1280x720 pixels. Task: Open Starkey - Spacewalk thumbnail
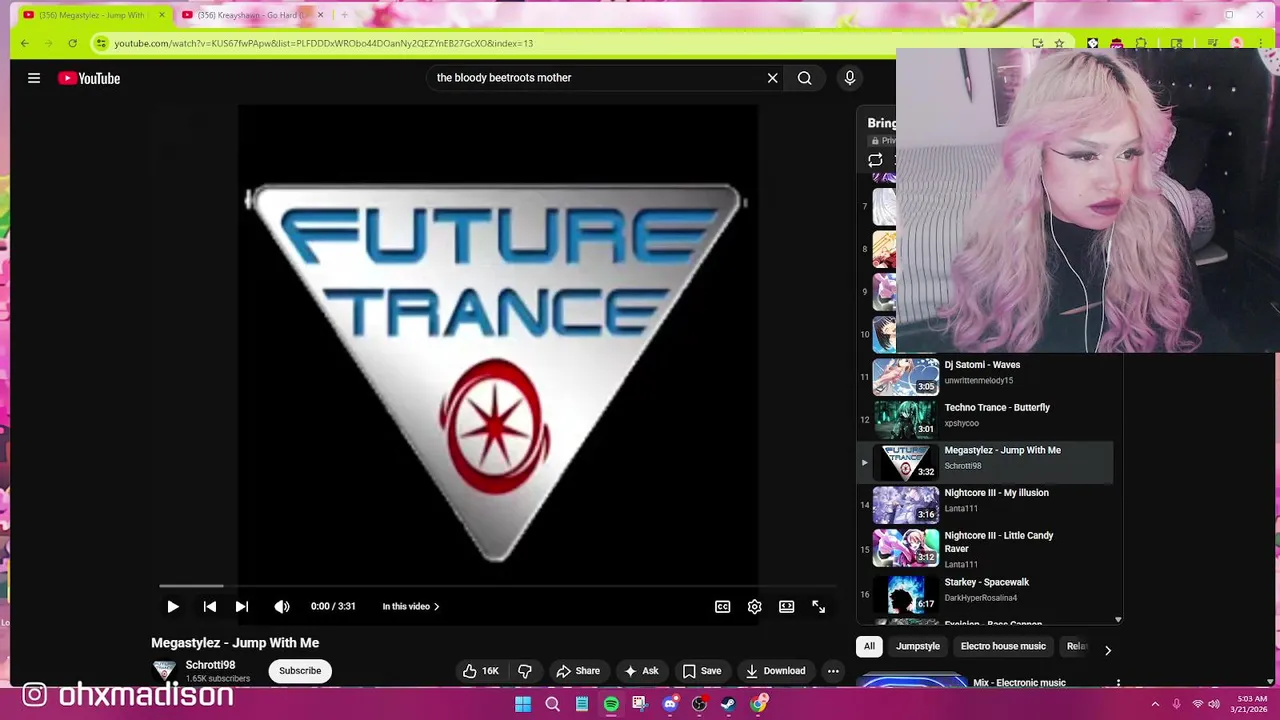pyautogui.click(x=906, y=594)
